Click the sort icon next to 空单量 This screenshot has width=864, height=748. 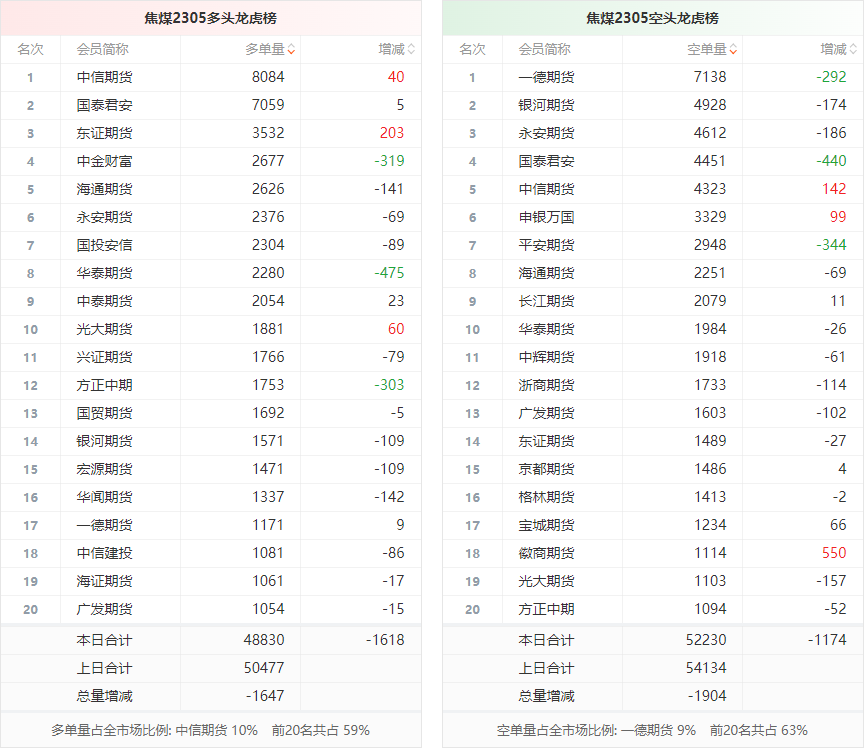[733, 49]
